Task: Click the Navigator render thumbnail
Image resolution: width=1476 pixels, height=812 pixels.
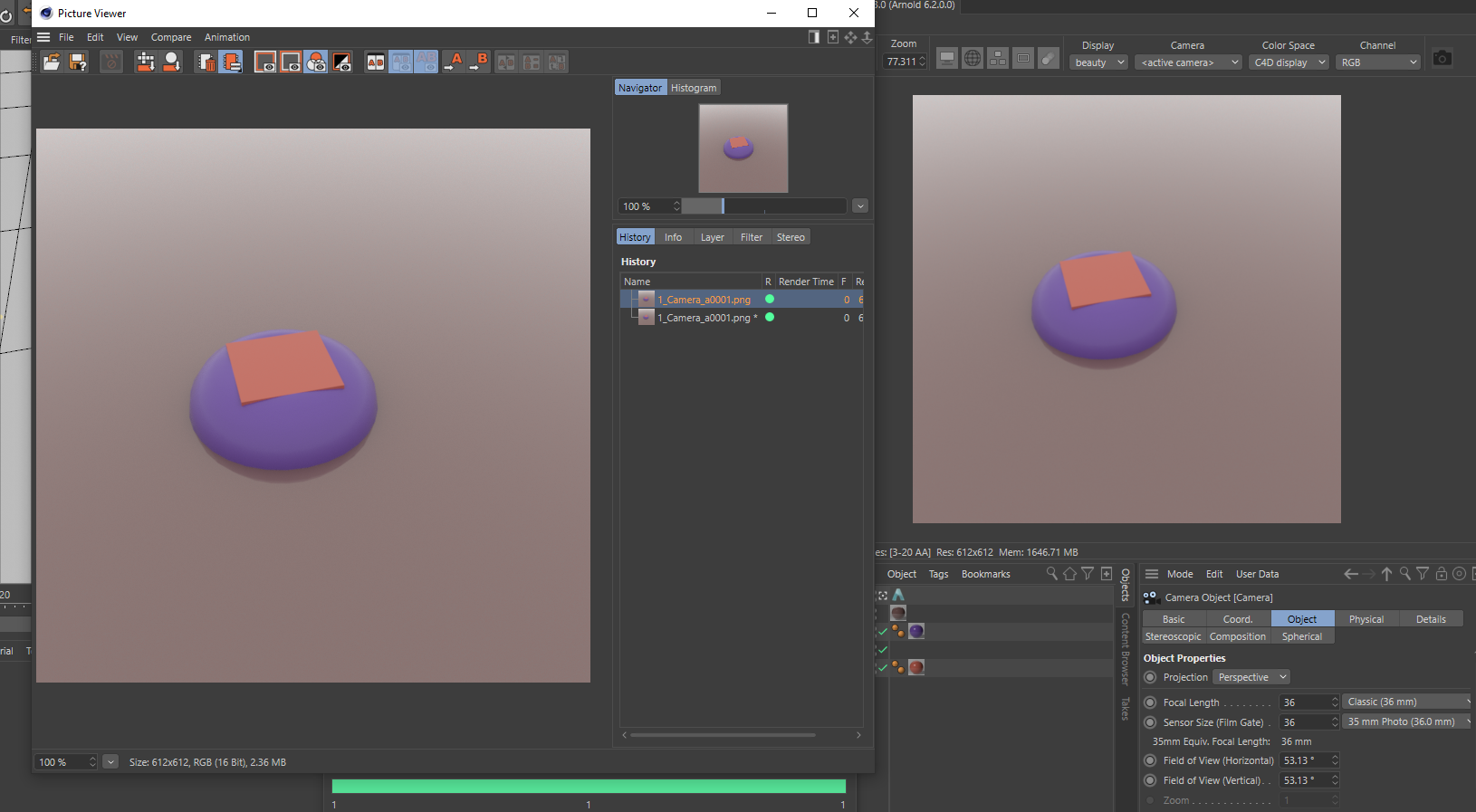Action: (743, 148)
